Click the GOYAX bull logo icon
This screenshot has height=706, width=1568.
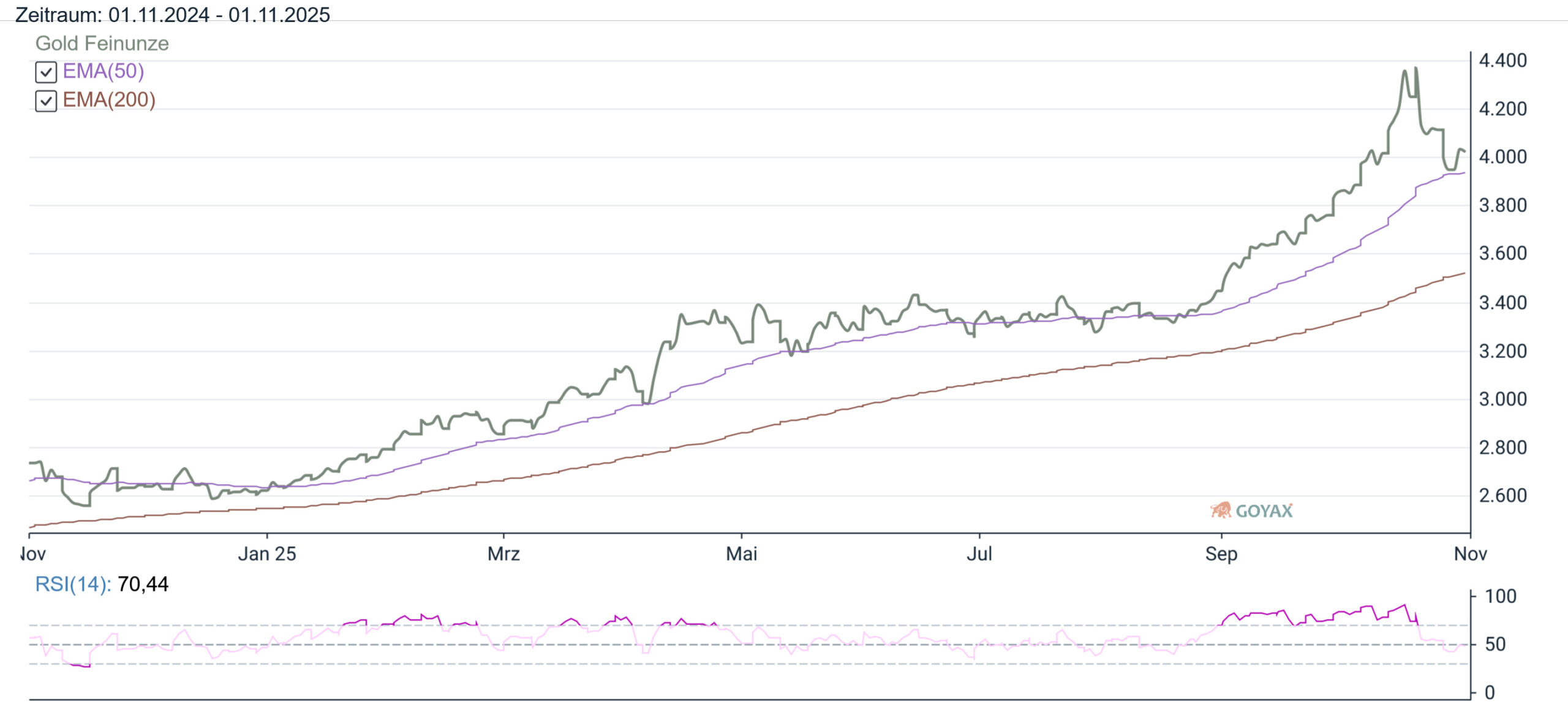pyautogui.click(x=1220, y=511)
